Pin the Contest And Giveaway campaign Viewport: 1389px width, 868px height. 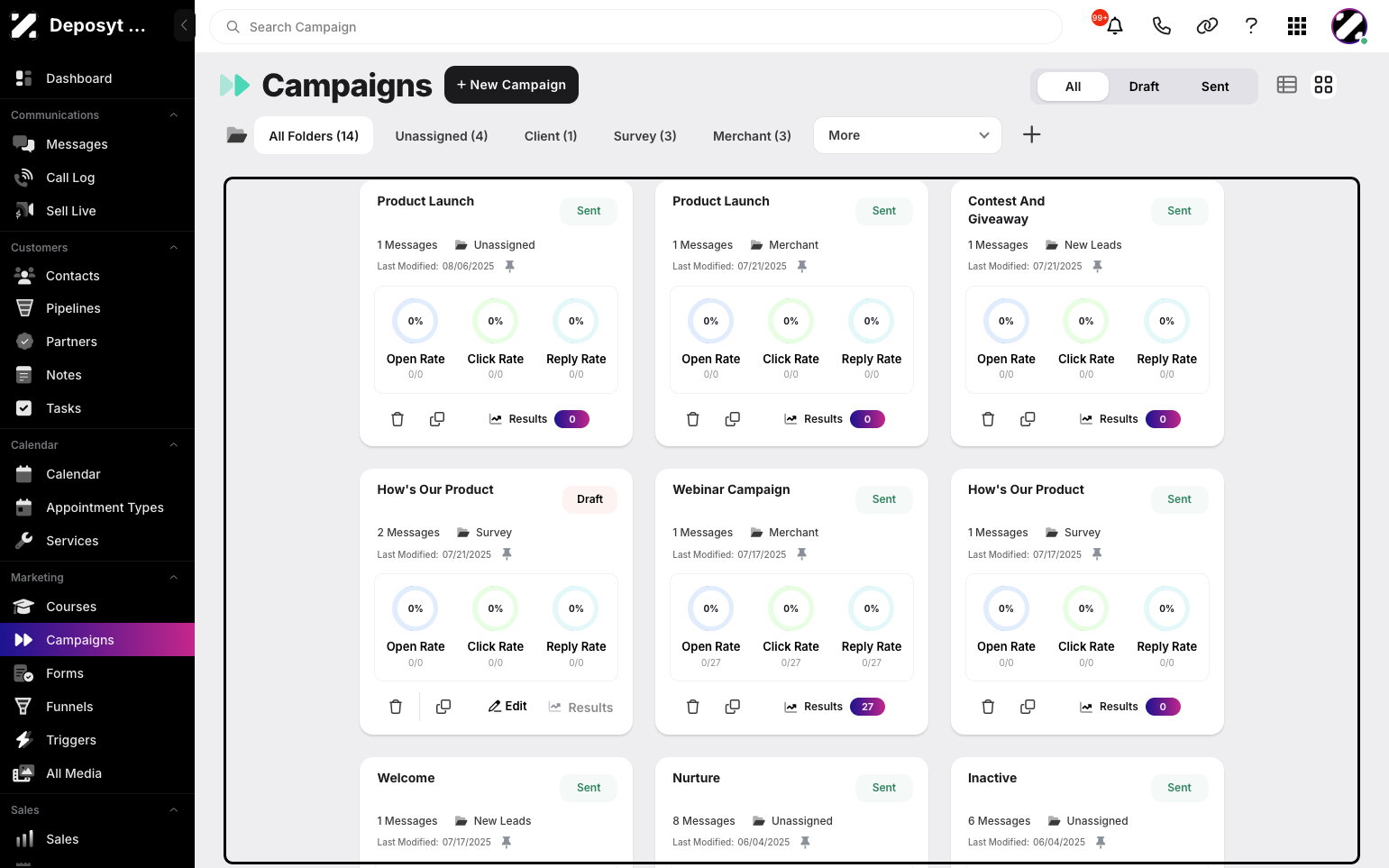1097,266
